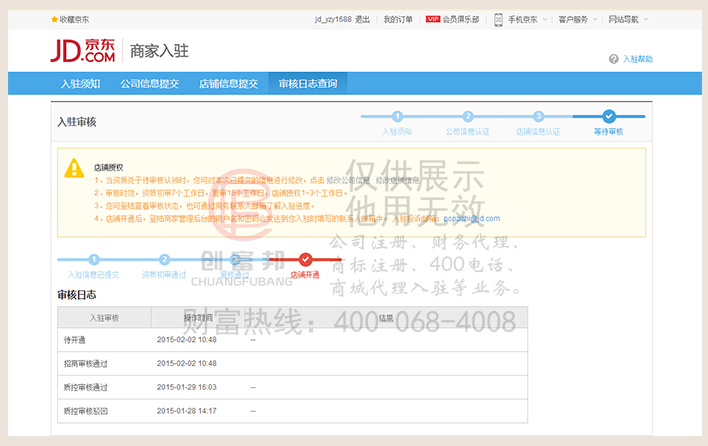Click the JD.COM 京东 logo
This screenshot has width=708, height=446.
pyautogui.click(x=83, y=51)
